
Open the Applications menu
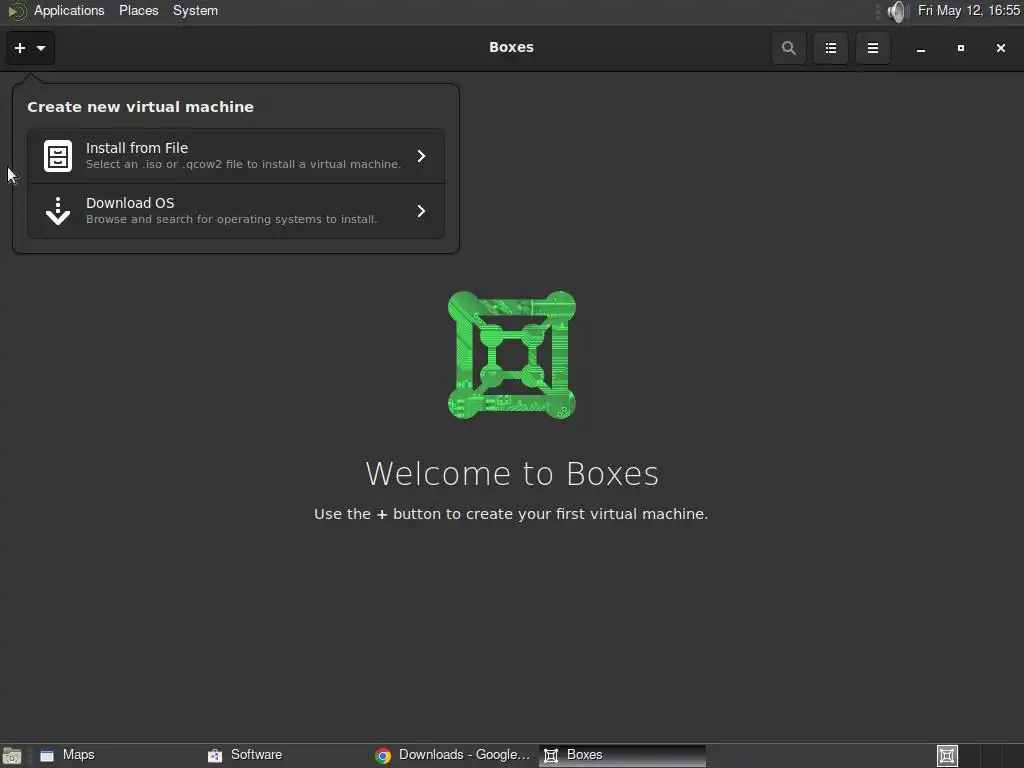[x=69, y=10]
